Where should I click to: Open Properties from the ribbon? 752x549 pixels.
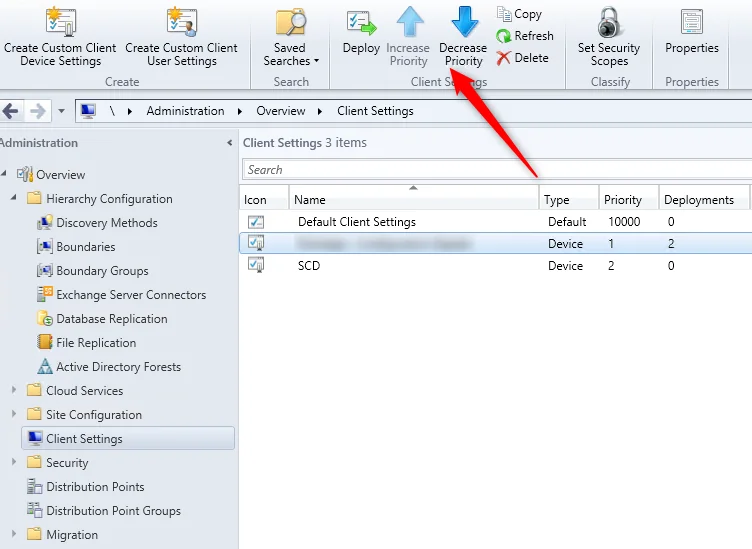click(692, 32)
